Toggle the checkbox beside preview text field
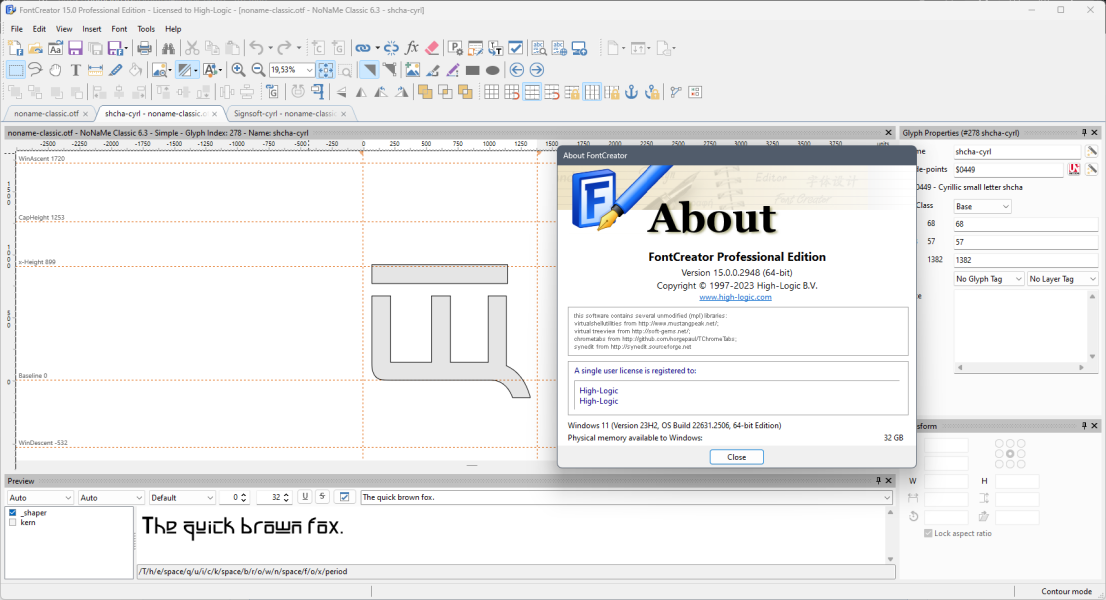This screenshot has width=1106, height=600. (344, 497)
